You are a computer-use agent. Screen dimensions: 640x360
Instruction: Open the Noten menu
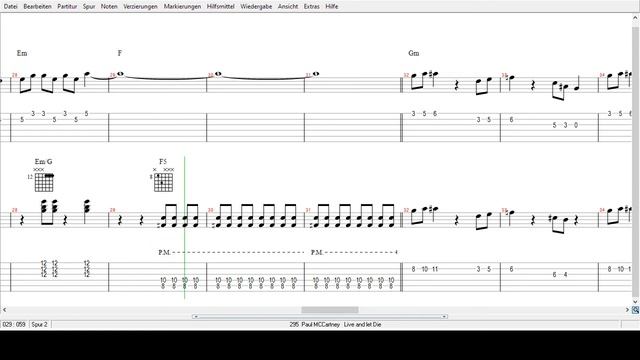(x=109, y=7)
